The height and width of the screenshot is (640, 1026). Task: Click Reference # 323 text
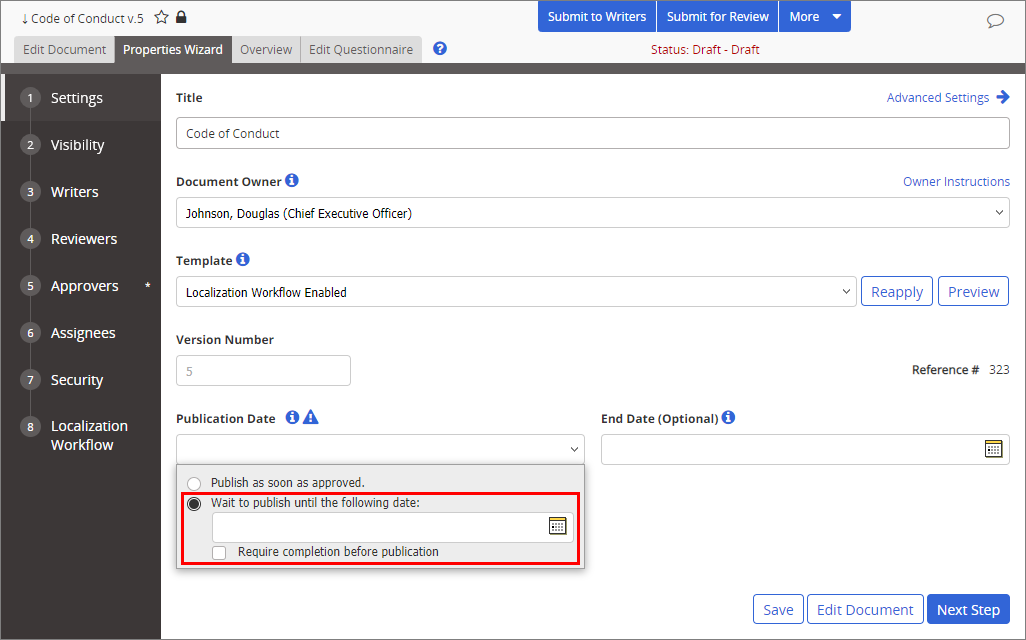click(961, 370)
